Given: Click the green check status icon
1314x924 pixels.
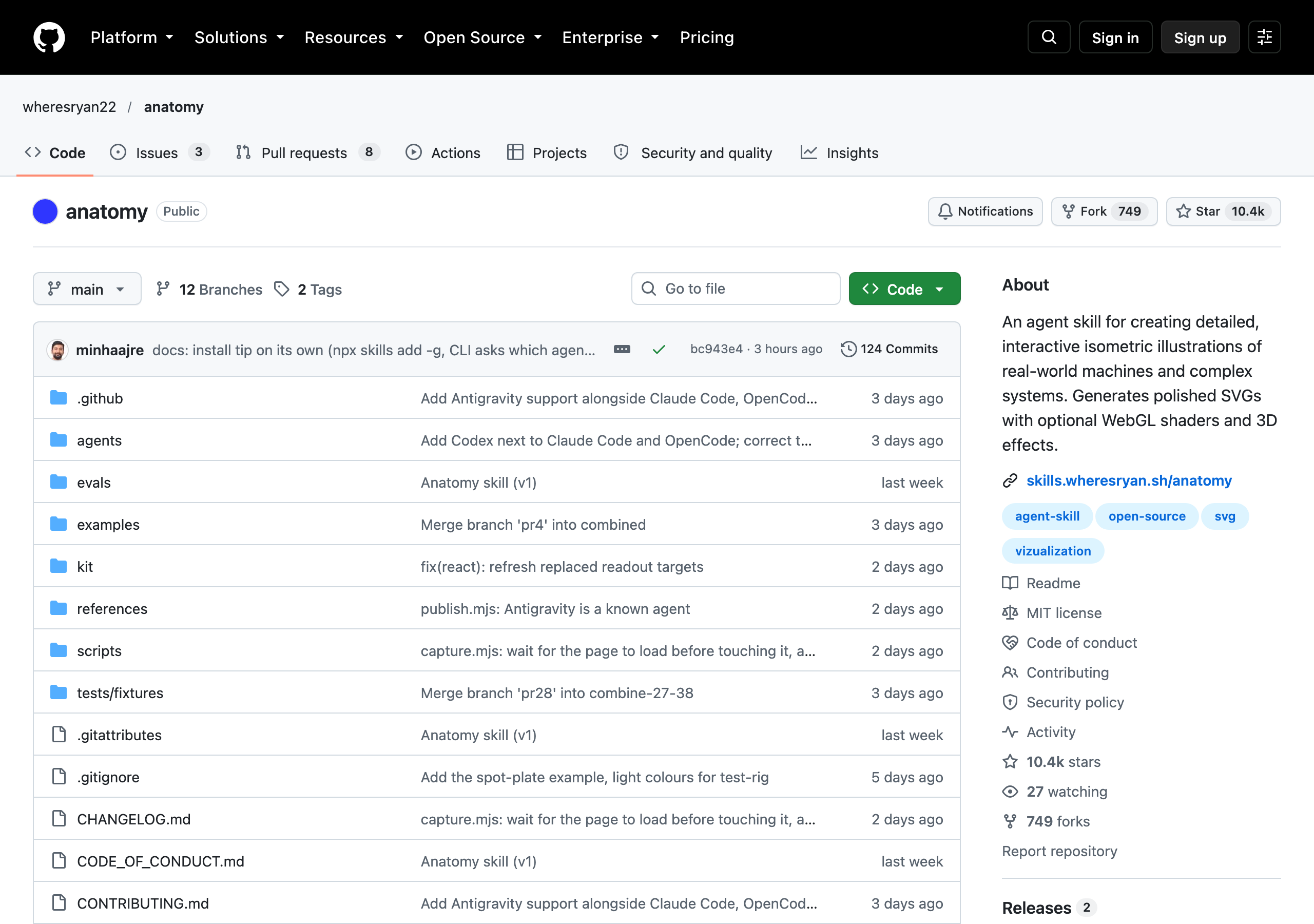Looking at the screenshot, I should (659, 349).
